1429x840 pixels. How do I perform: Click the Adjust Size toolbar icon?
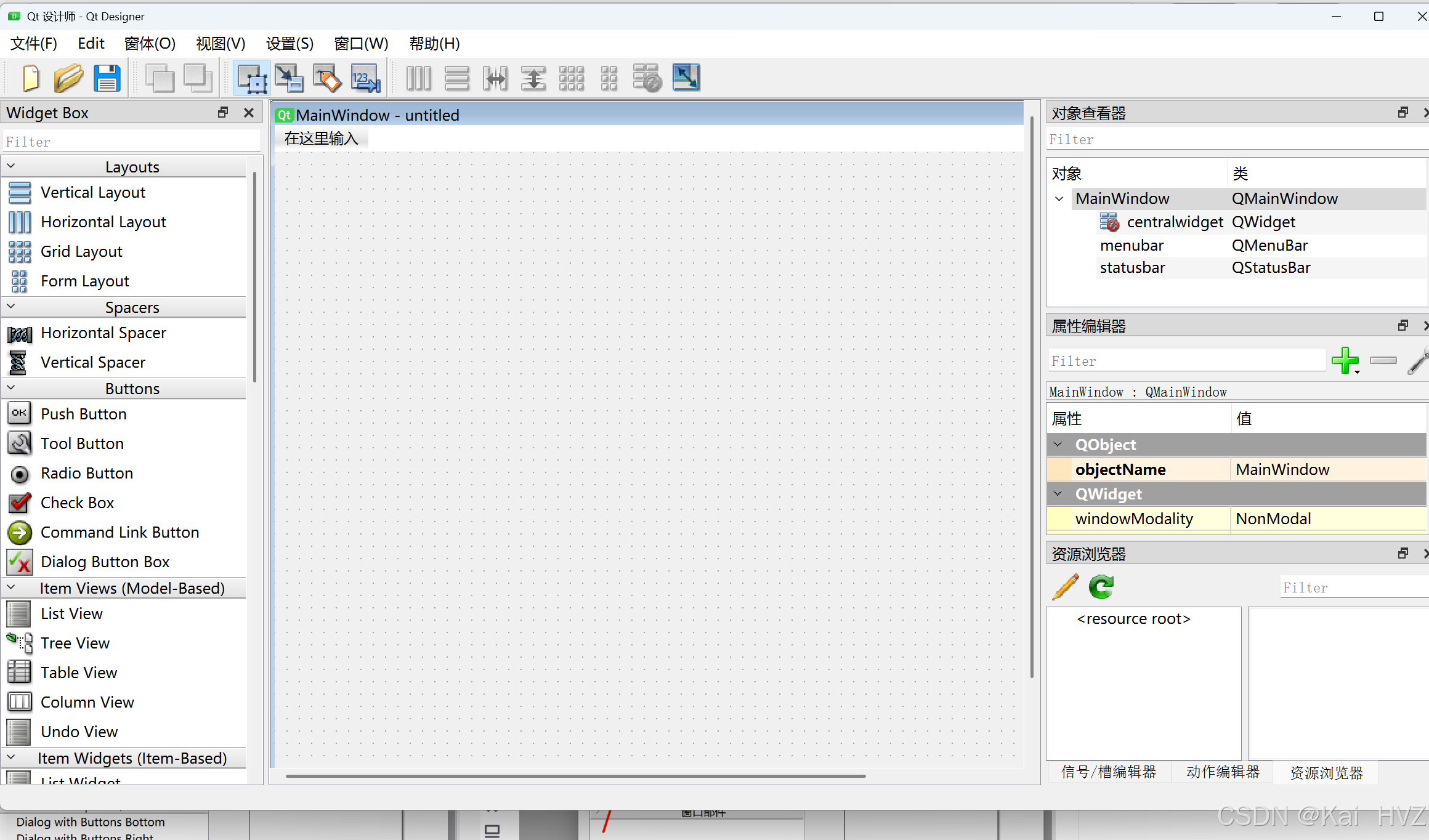pyautogui.click(x=686, y=78)
